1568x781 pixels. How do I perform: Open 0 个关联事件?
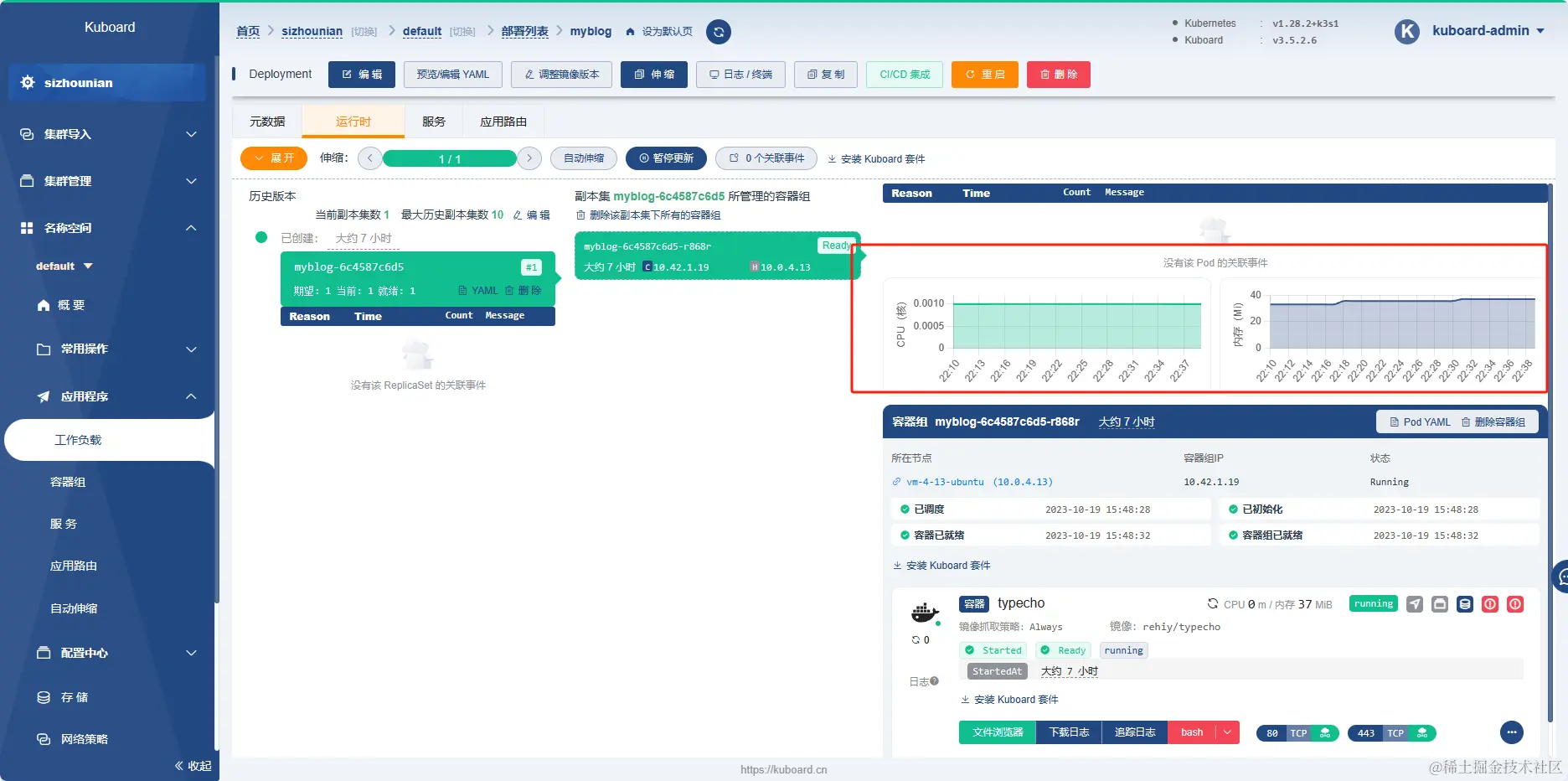[x=766, y=158]
